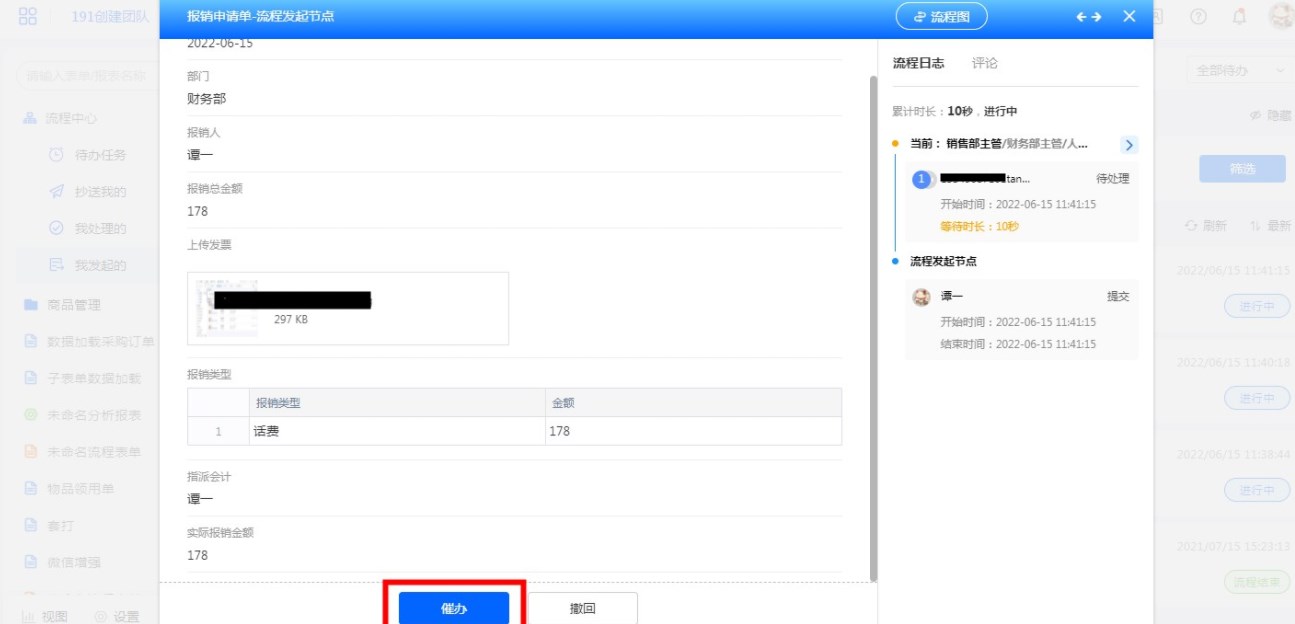Open the 流程图 flowchart view
The image size is (1295, 624).
pyautogui.click(x=941, y=17)
